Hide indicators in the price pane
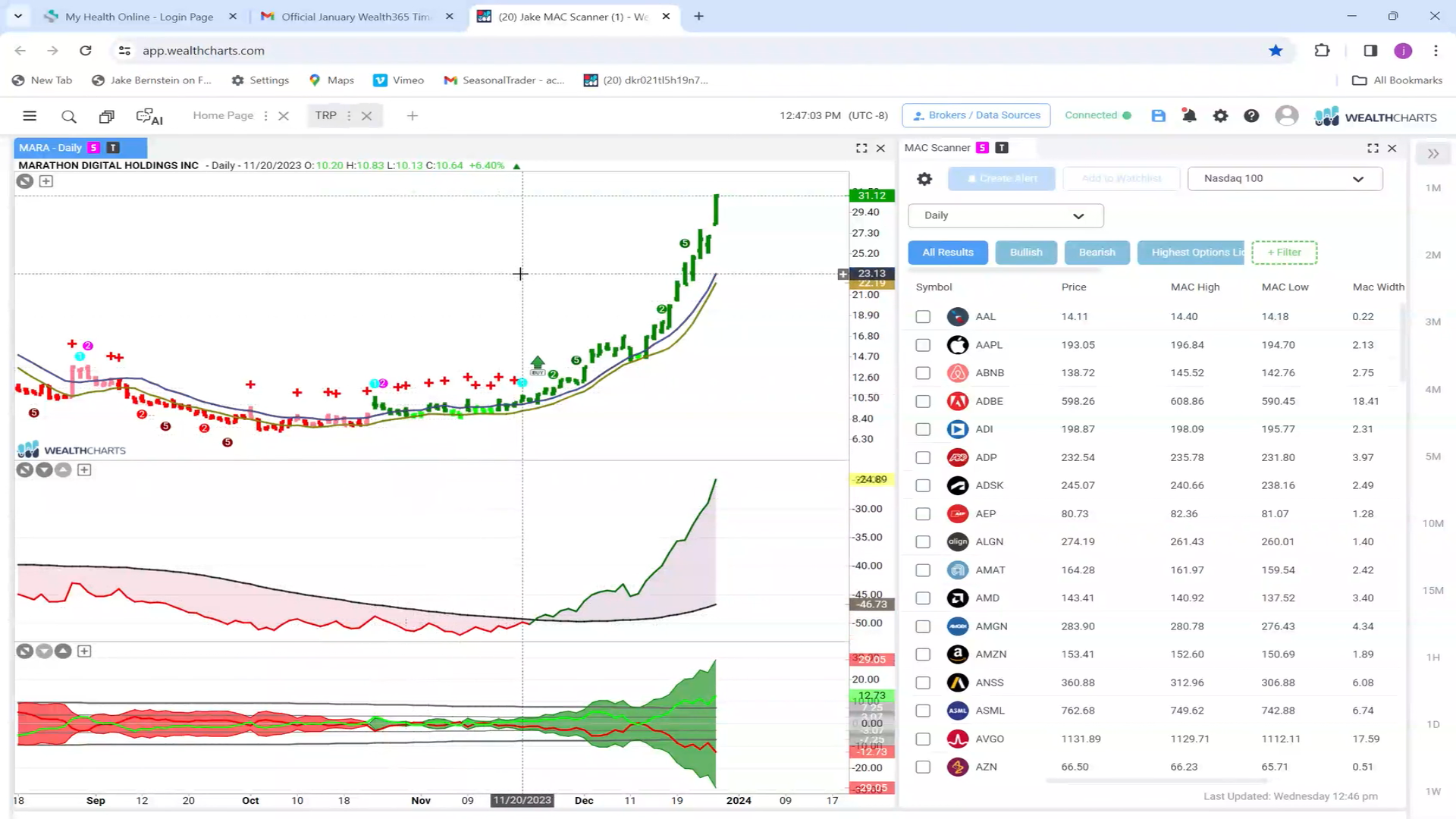Image resolution: width=1456 pixels, height=819 pixels. [x=25, y=181]
